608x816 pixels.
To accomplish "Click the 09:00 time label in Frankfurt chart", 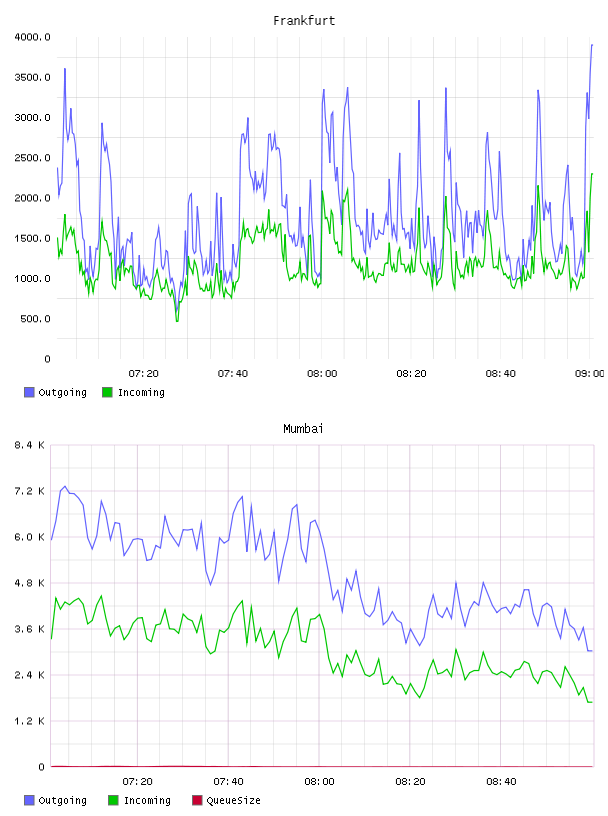I will click(x=590, y=374).
